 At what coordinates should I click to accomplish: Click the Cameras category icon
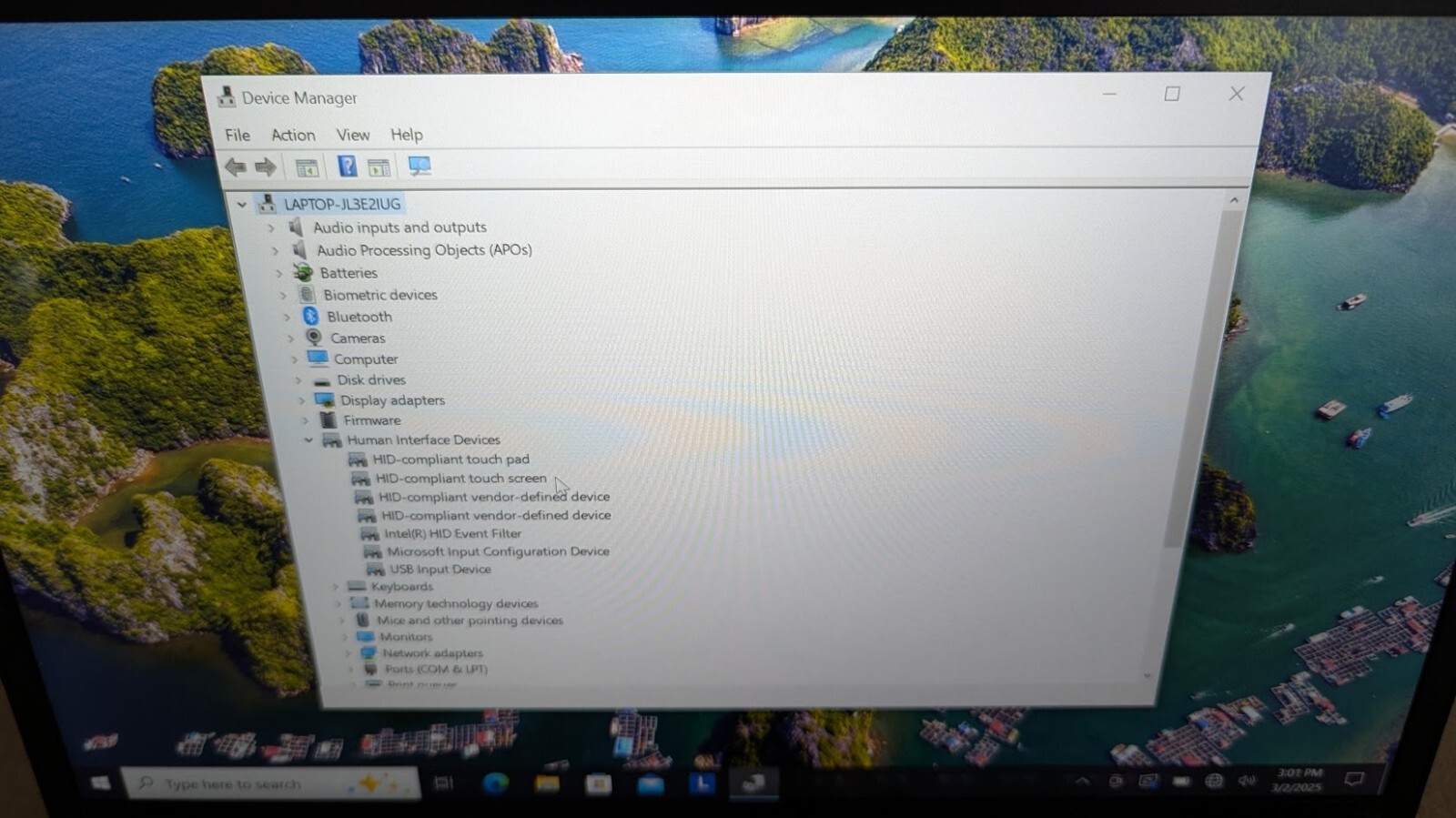314,338
